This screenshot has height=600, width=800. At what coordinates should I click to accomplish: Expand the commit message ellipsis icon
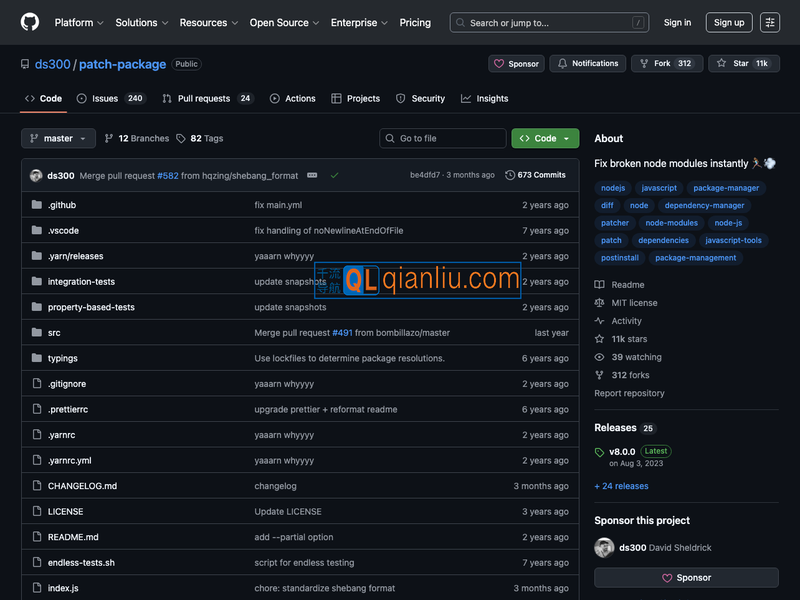pos(312,175)
